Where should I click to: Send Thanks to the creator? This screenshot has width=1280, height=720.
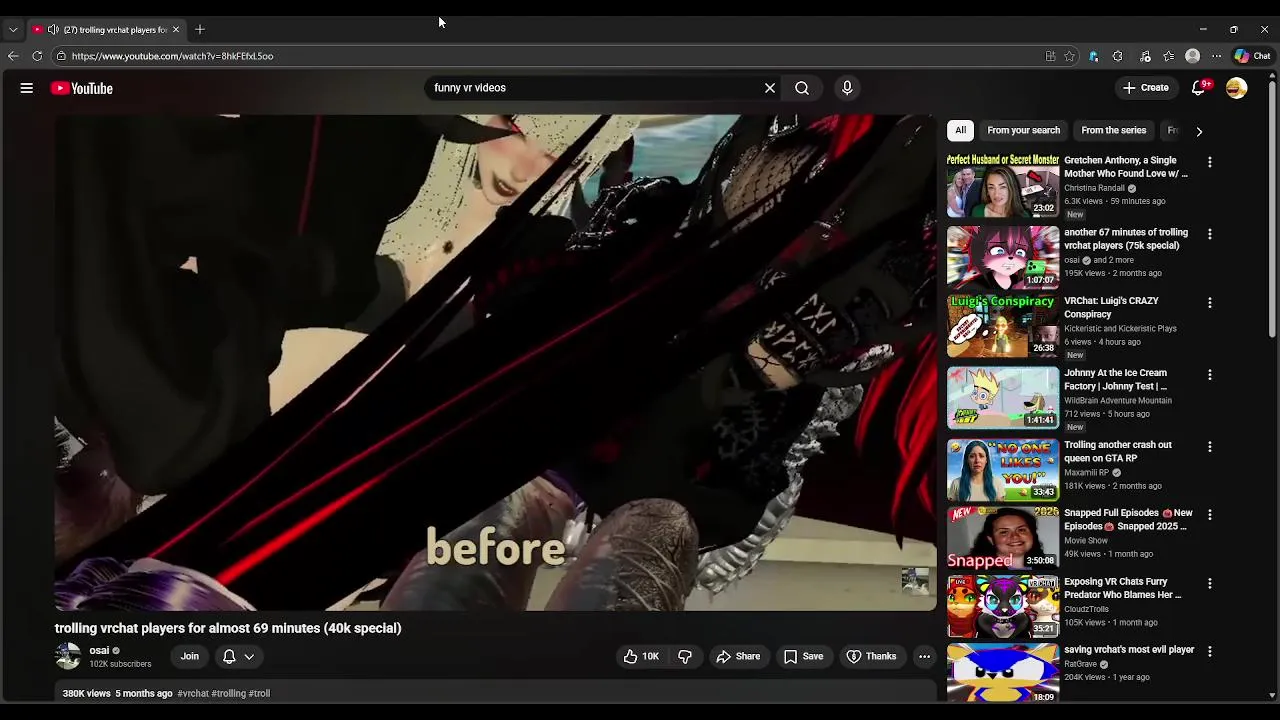tap(871, 656)
